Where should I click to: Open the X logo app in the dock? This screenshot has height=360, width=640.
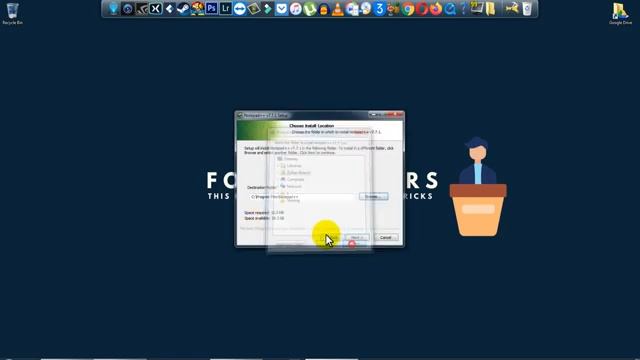tap(156, 9)
